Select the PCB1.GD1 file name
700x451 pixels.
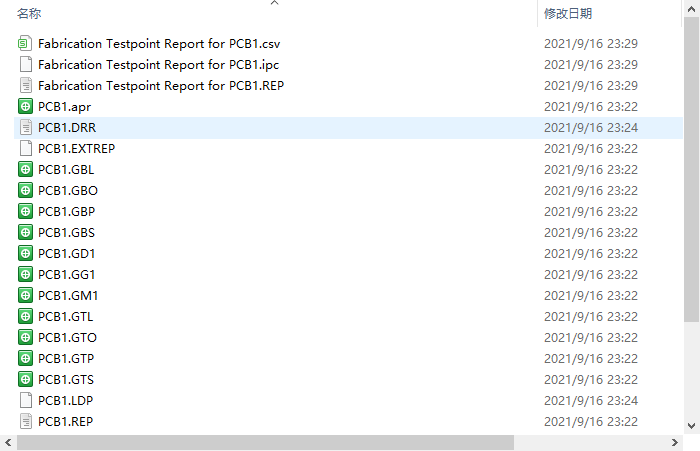point(67,254)
